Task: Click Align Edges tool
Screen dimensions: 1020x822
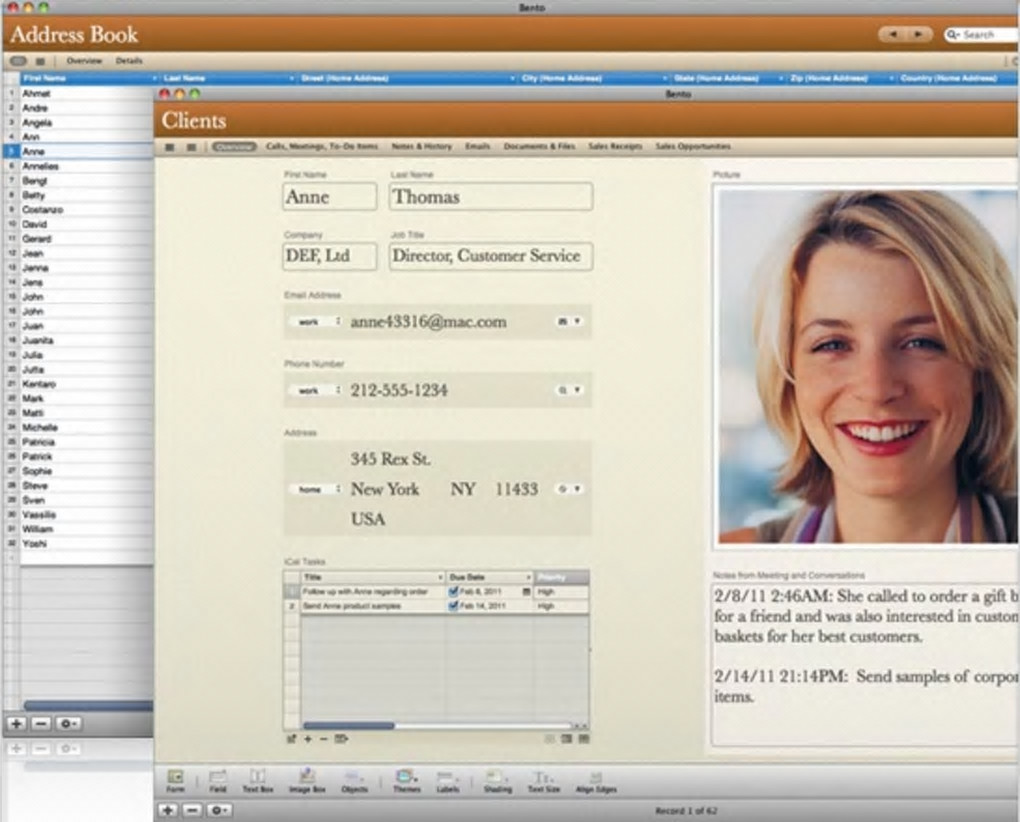Action: click(x=596, y=780)
